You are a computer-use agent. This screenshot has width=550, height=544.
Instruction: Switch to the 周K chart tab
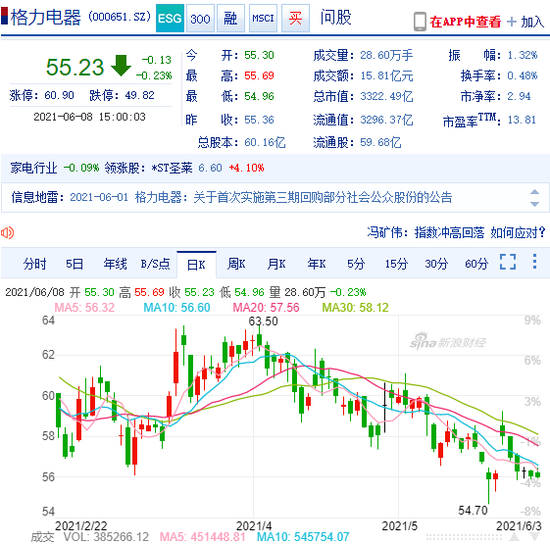pyautogui.click(x=236, y=264)
